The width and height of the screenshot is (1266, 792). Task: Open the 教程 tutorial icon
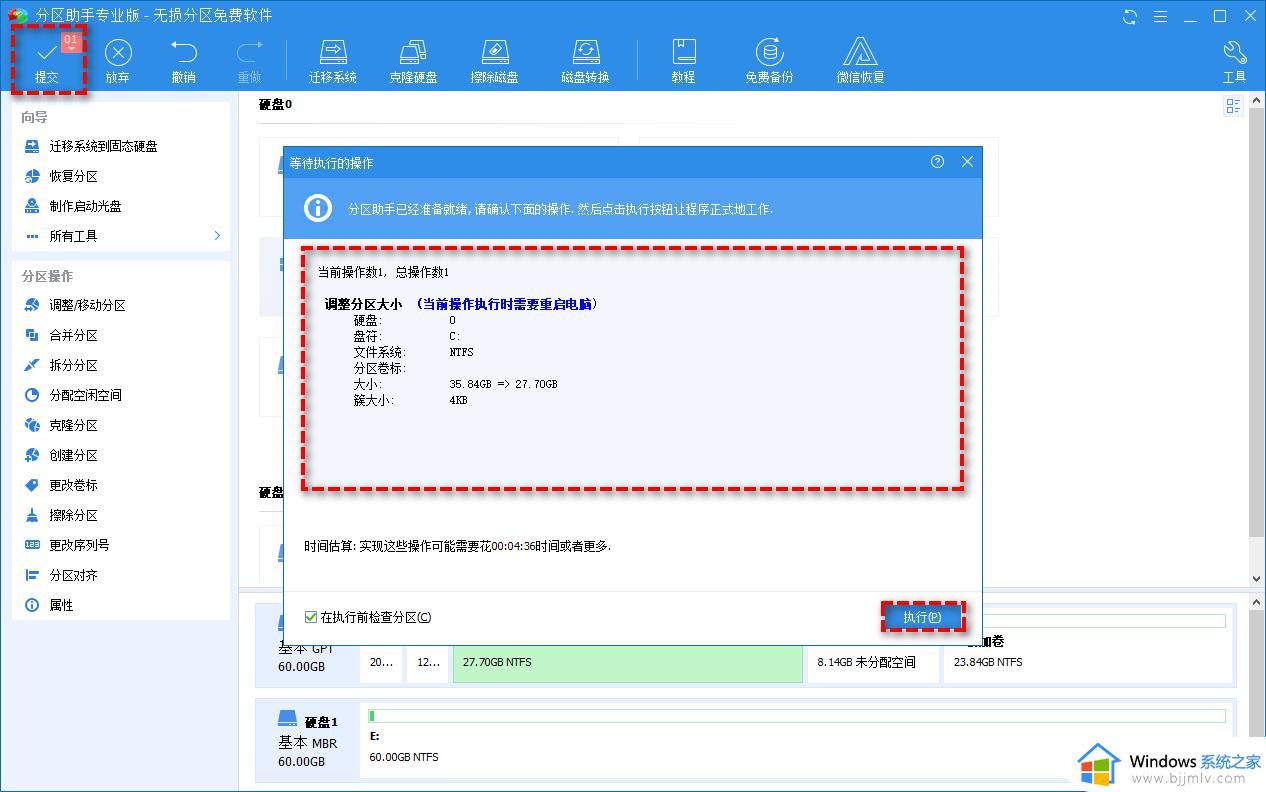tap(683, 60)
